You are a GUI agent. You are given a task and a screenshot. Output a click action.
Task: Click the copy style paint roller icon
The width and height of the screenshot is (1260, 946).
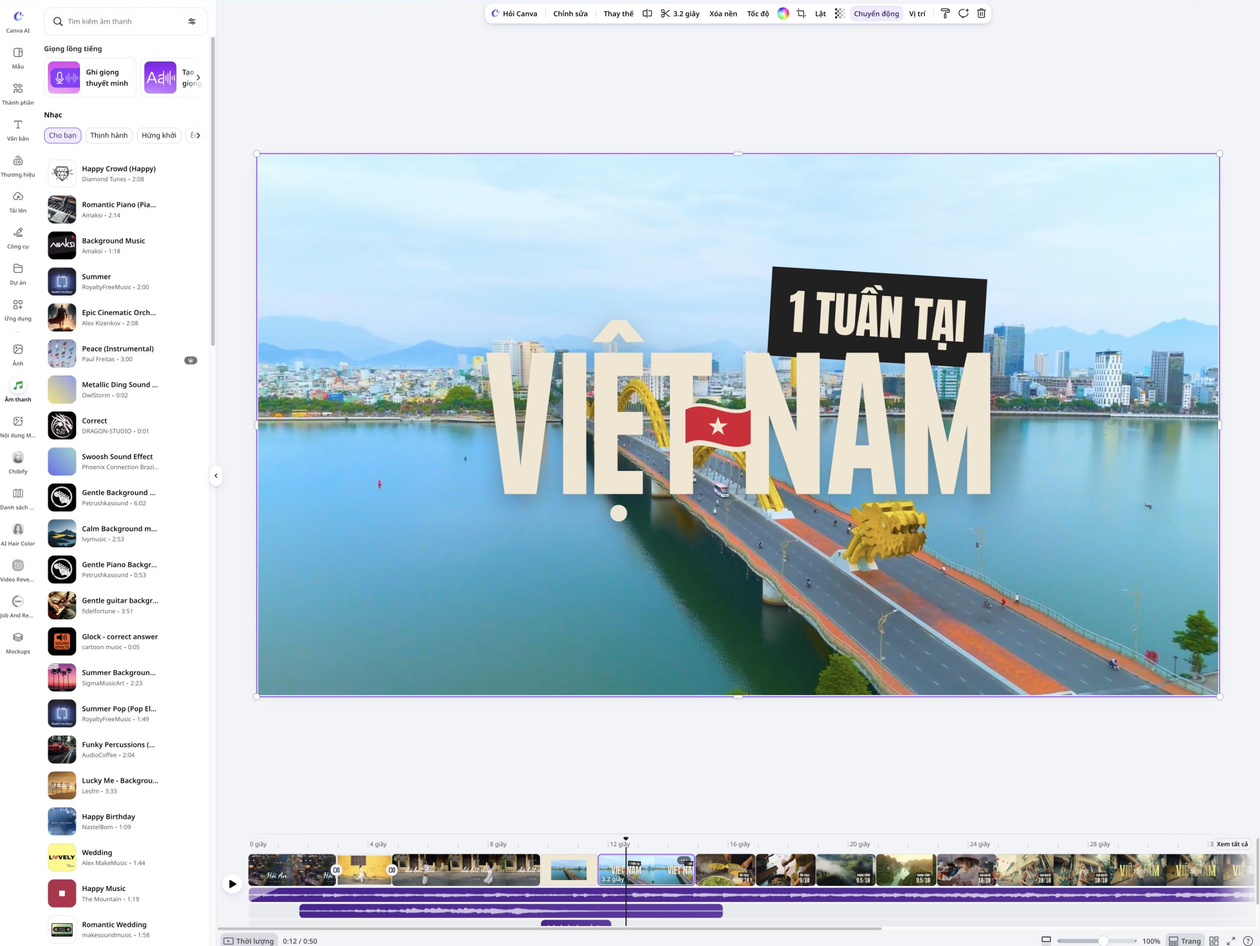pyautogui.click(x=945, y=14)
